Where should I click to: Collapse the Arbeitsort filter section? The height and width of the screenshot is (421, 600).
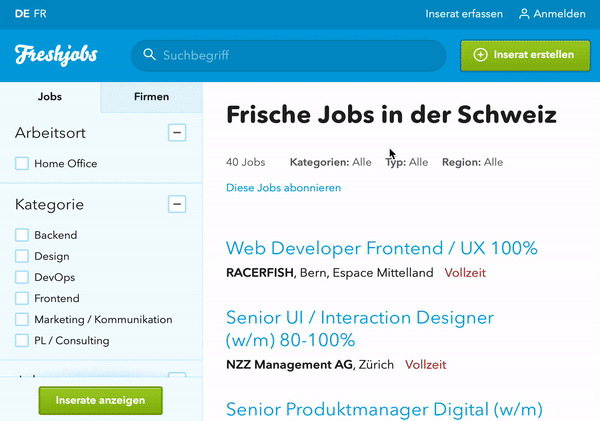tap(177, 132)
